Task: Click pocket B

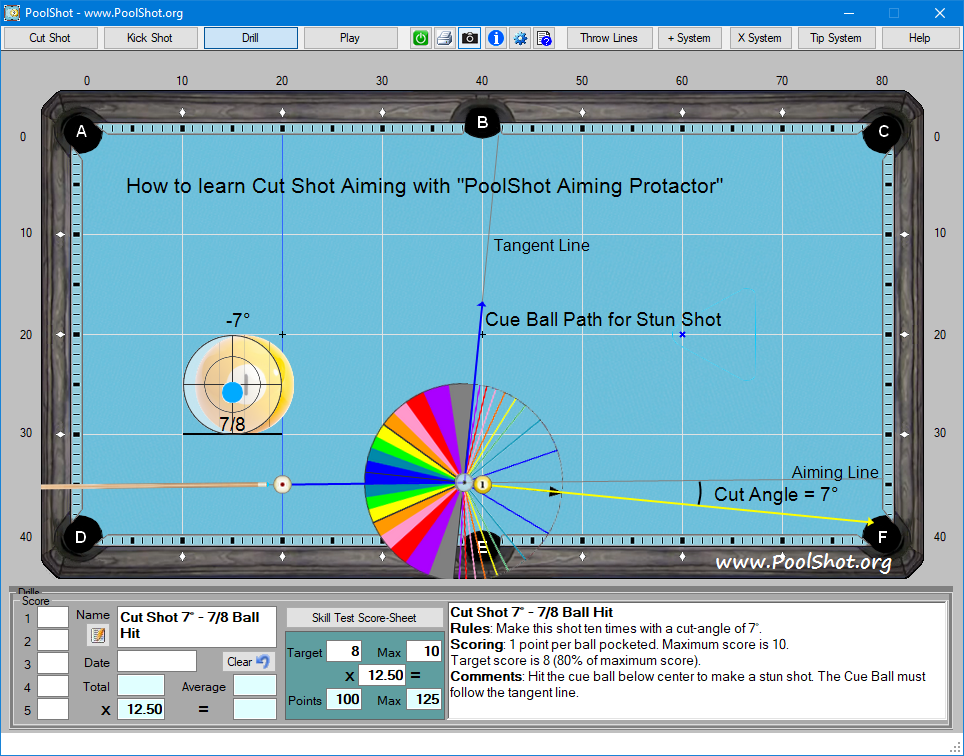Action: point(483,121)
